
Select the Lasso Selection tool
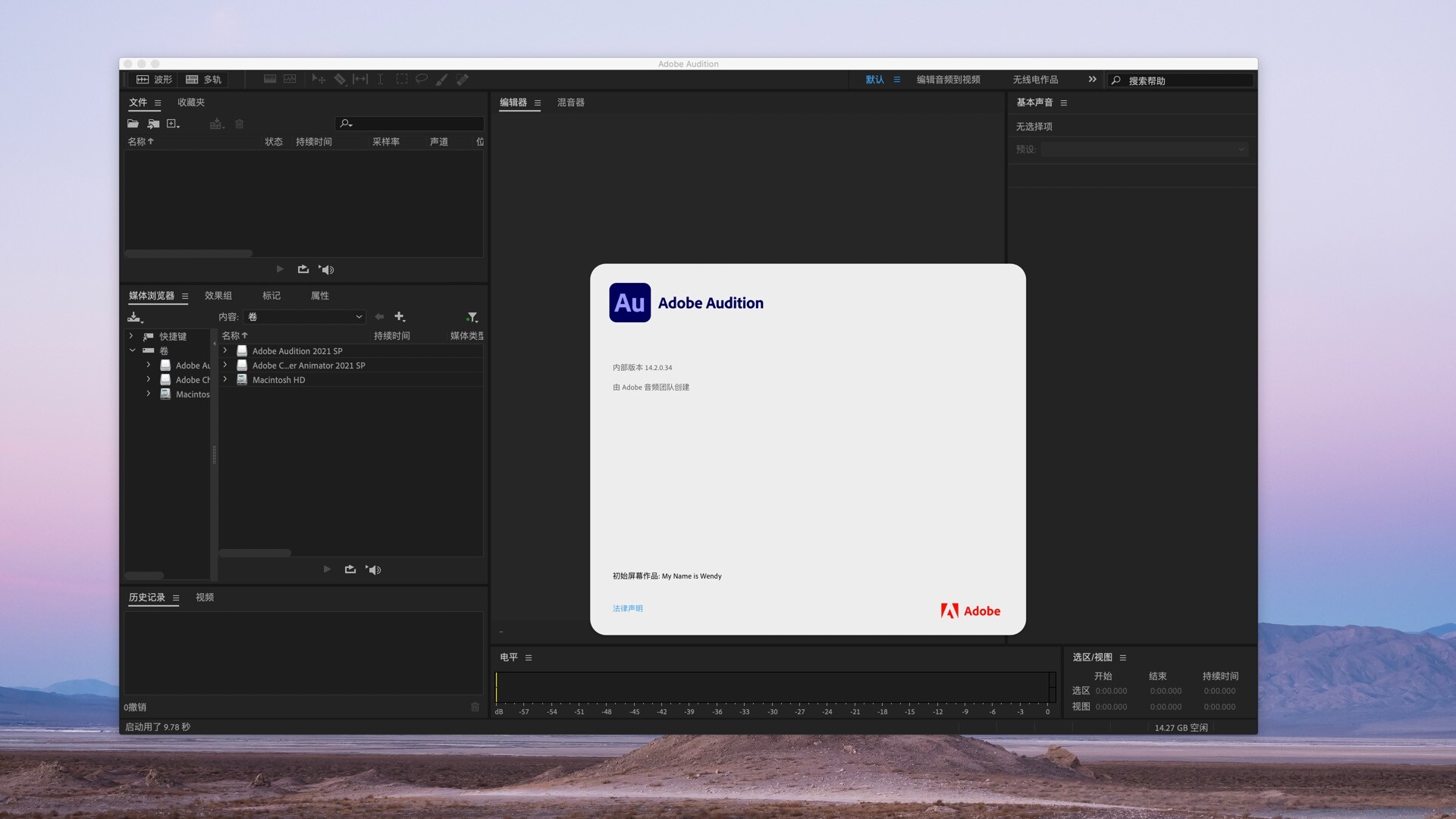point(422,79)
